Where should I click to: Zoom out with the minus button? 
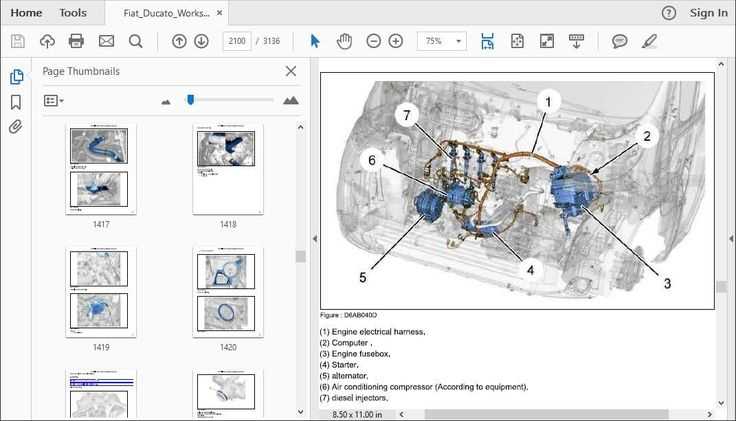click(x=374, y=41)
